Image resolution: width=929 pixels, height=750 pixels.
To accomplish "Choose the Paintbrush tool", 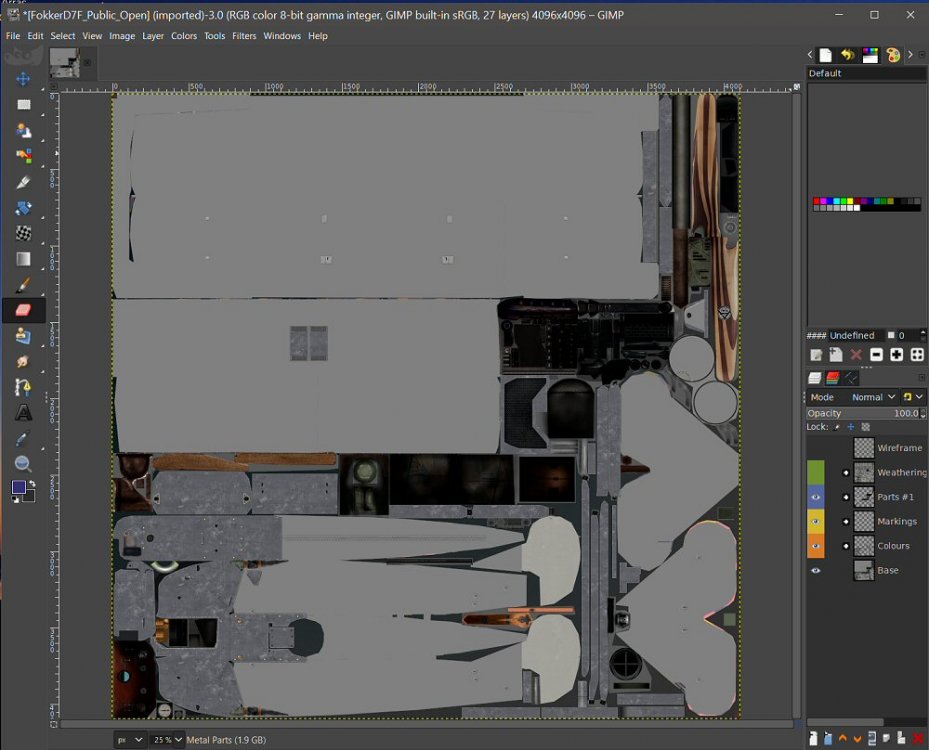I will (x=23, y=284).
